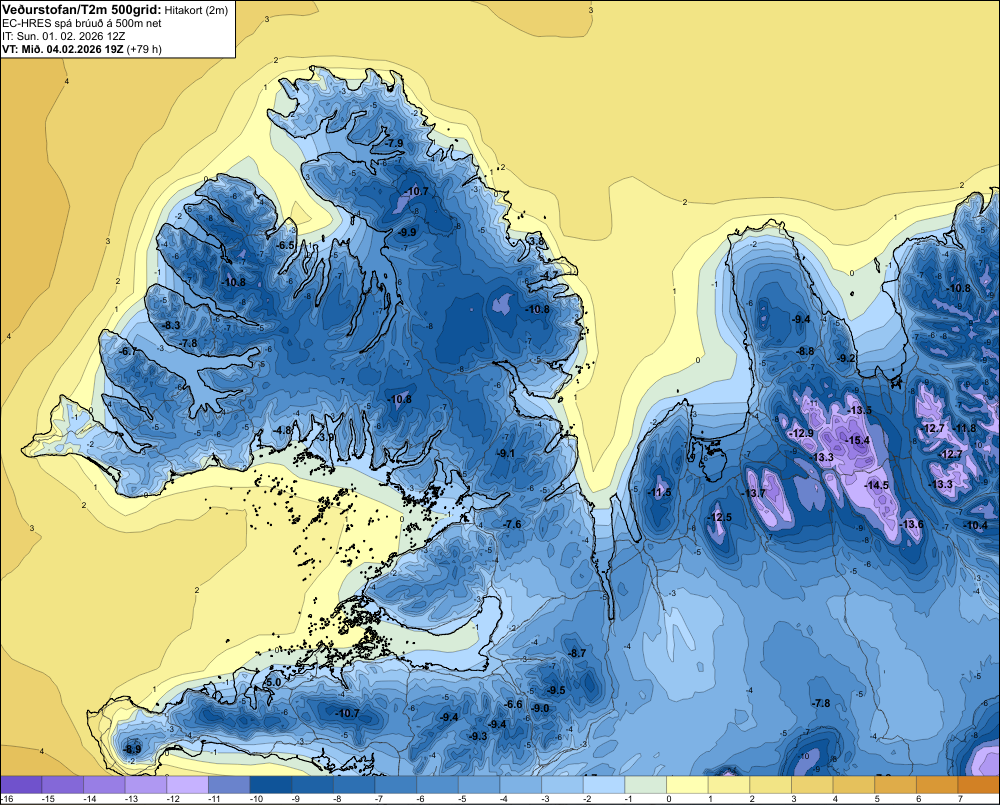Click the '(+79 h)' forecast offset
Screen dimensions: 1000x805
[144, 49]
